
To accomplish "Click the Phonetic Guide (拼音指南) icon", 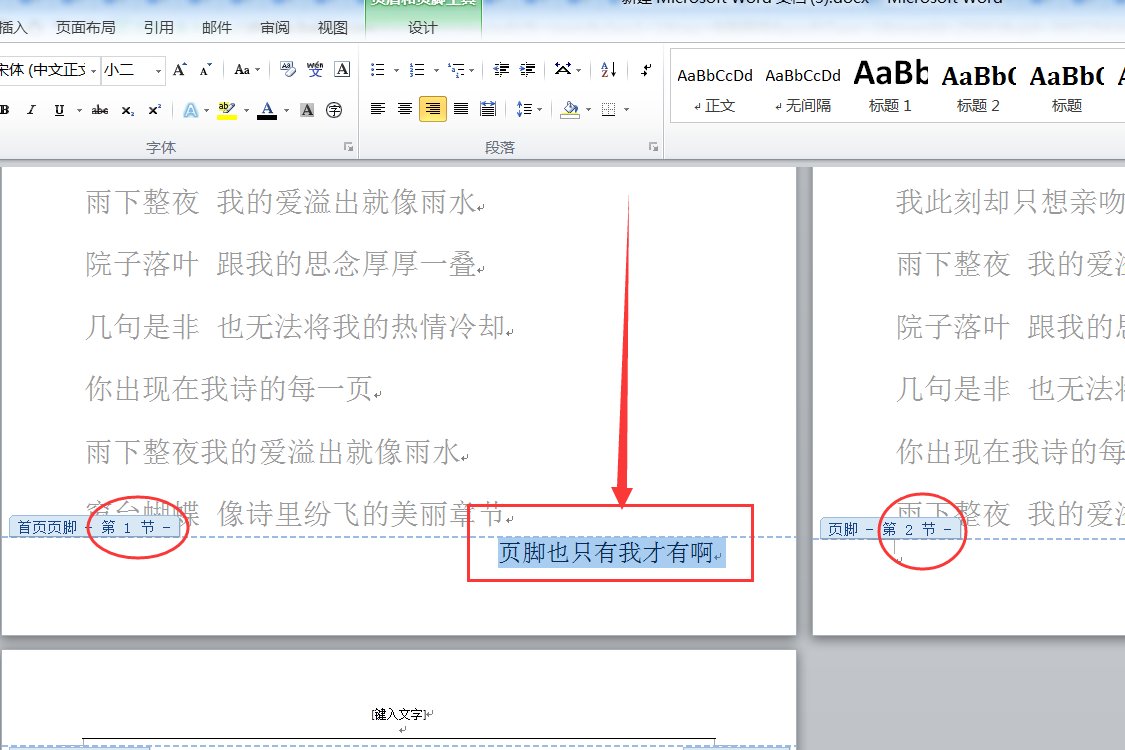I will pyautogui.click(x=314, y=70).
